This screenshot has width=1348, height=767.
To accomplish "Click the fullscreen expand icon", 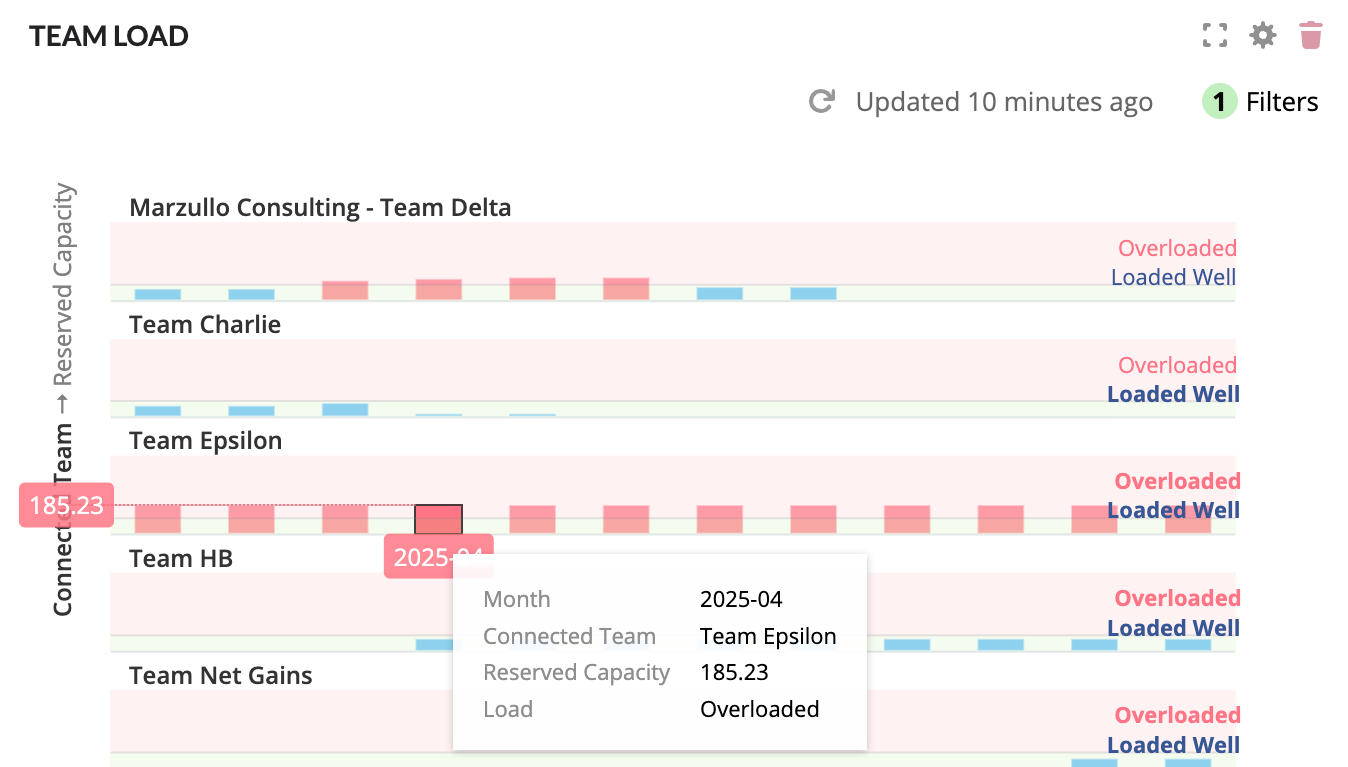I will pyautogui.click(x=1214, y=36).
